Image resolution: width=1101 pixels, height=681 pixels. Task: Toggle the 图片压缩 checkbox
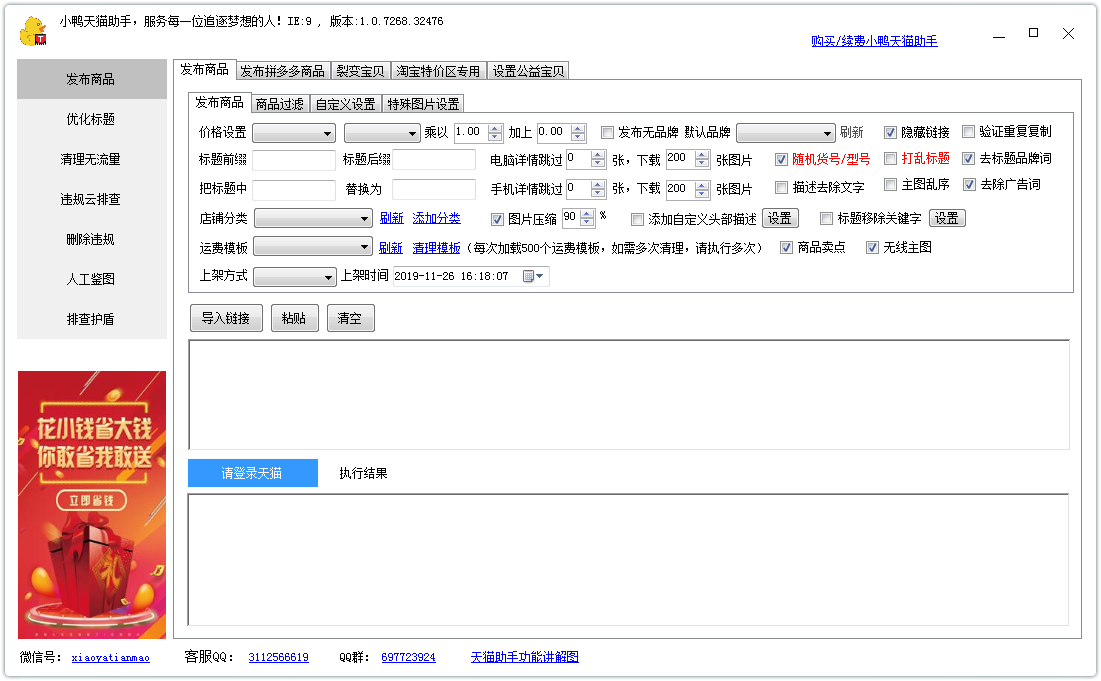(497, 220)
